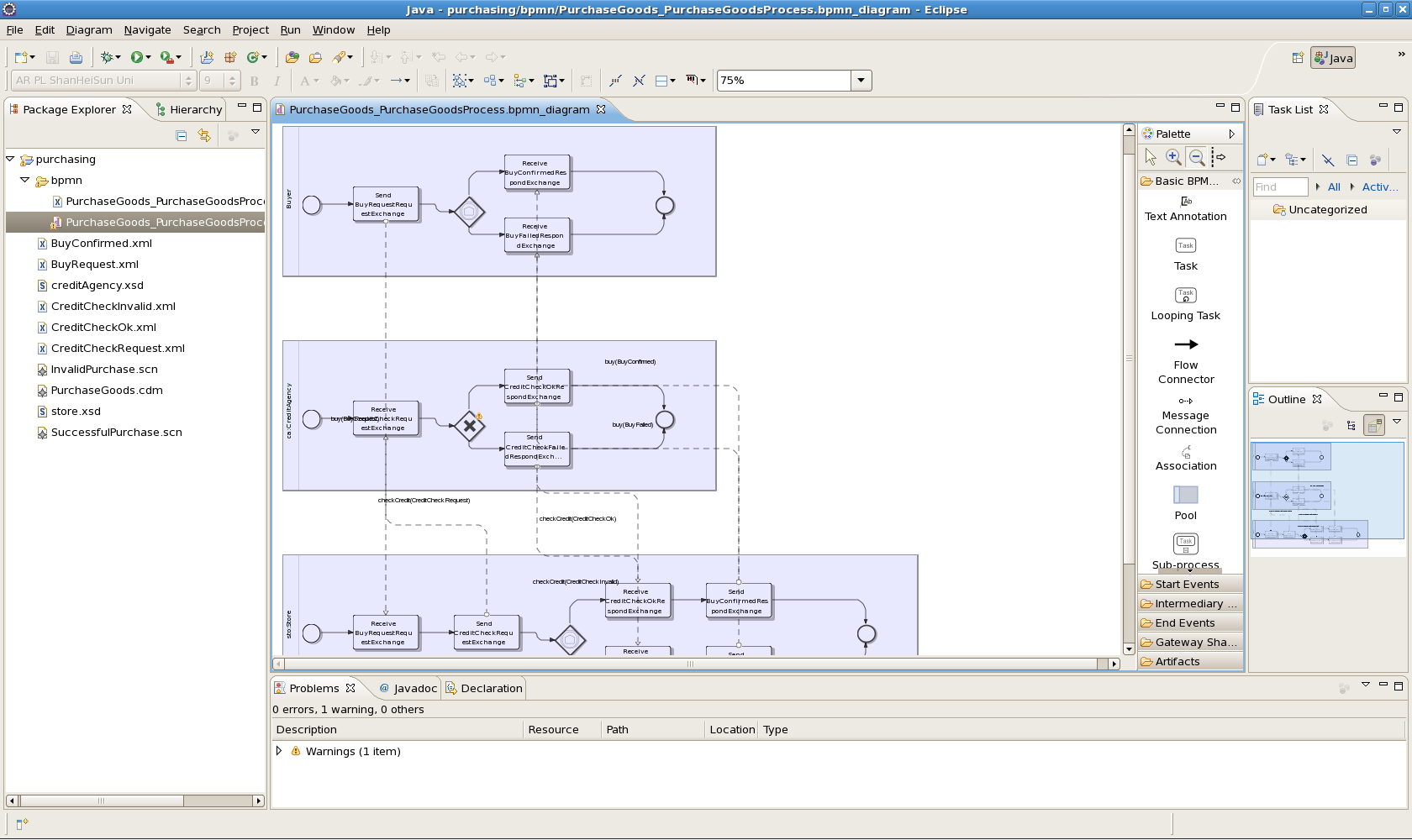Open the zoom 75% dropdown

pyautogui.click(x=861, y=81)
